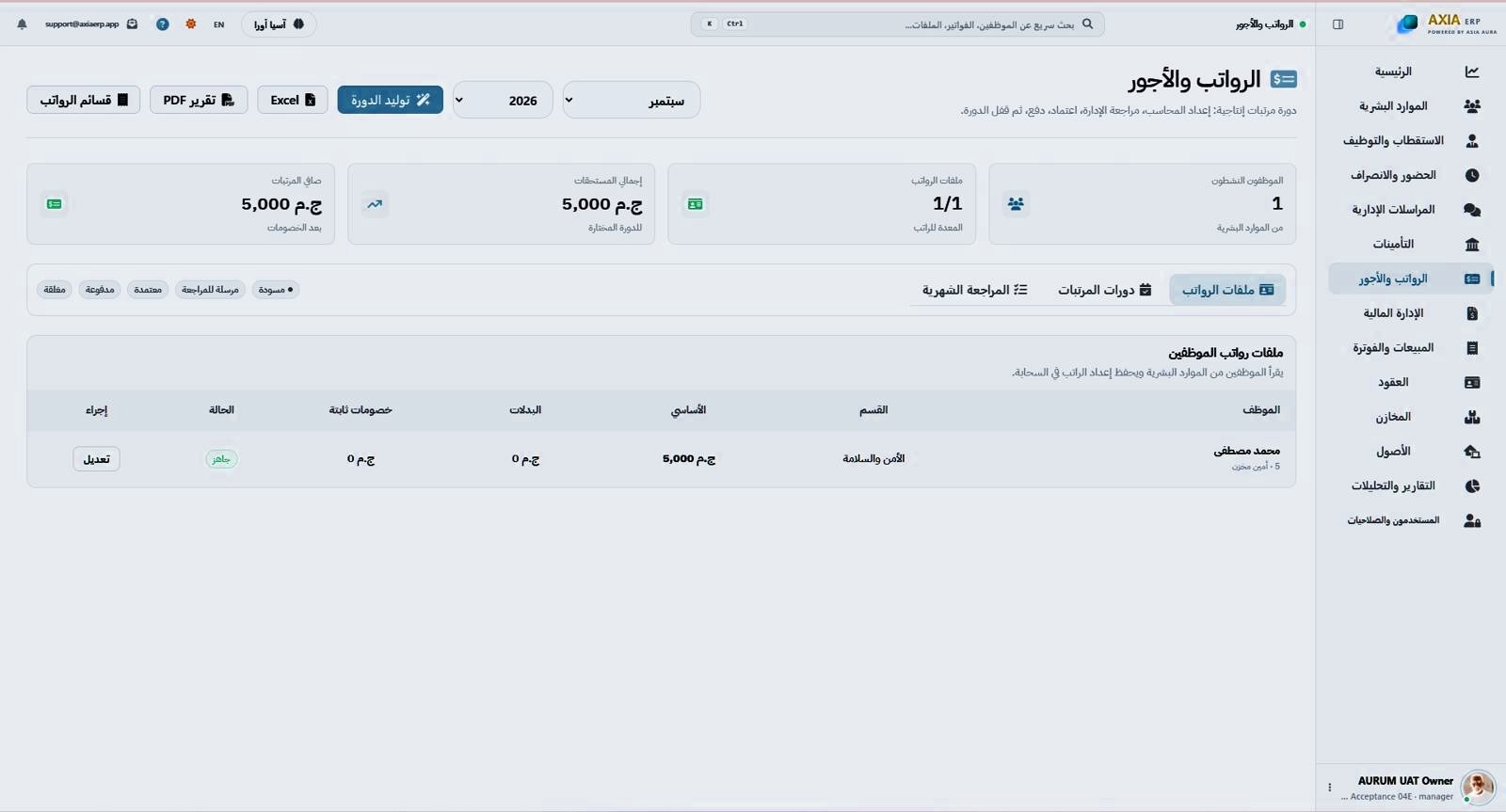
Task: Open the AURUM UAT Owner three-dots menu
Action: (x=1329, y=788)
